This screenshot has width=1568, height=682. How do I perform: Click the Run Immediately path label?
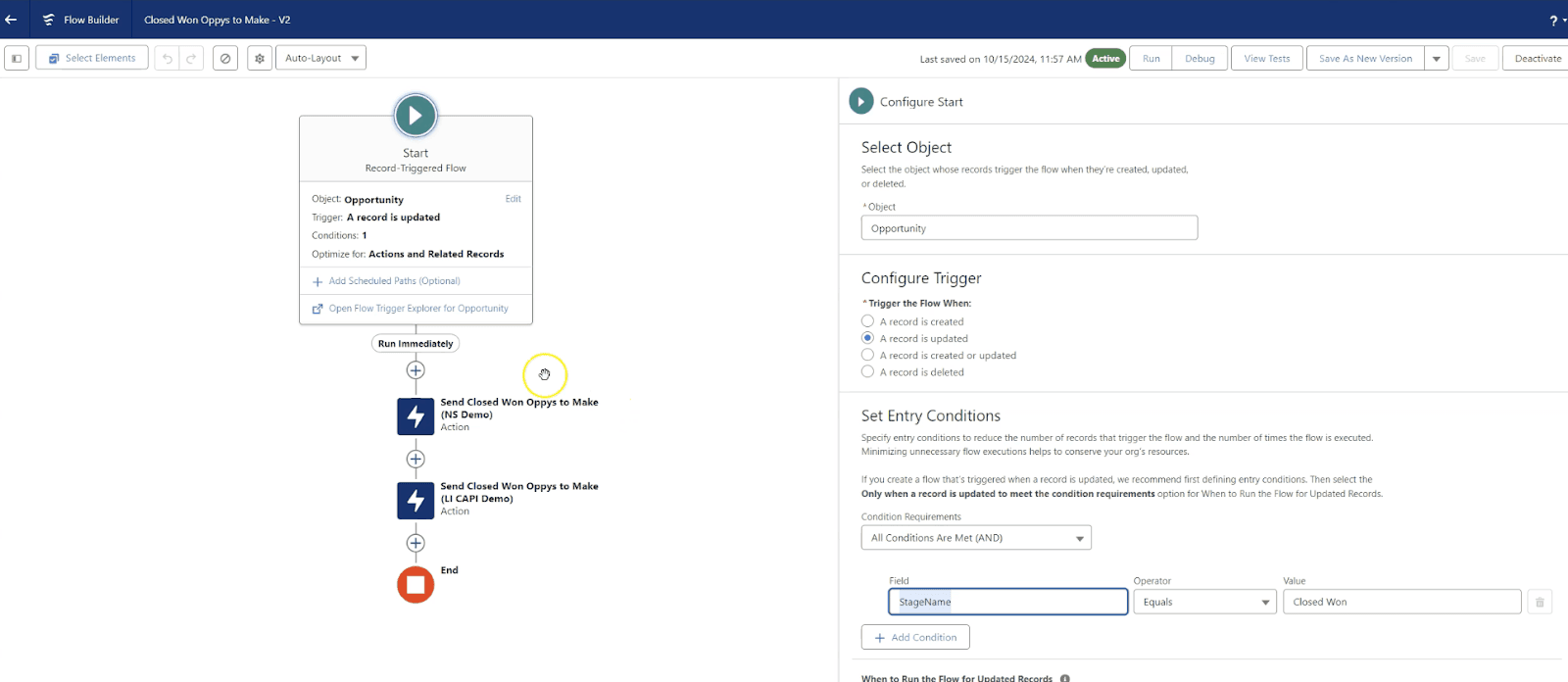tap(416, 344)
